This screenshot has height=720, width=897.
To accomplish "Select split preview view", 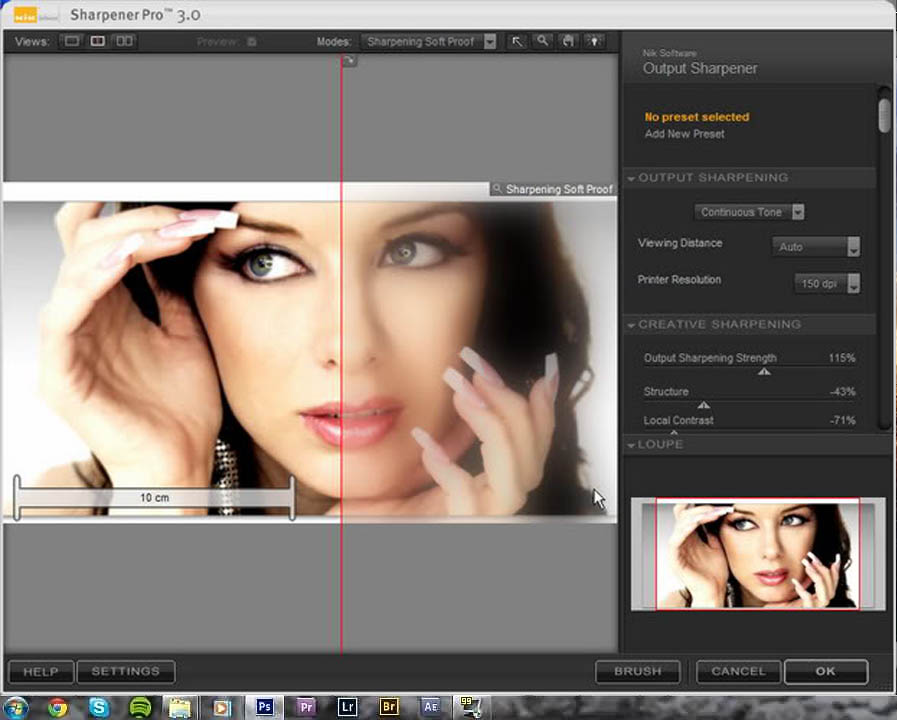I will [98, 41].
